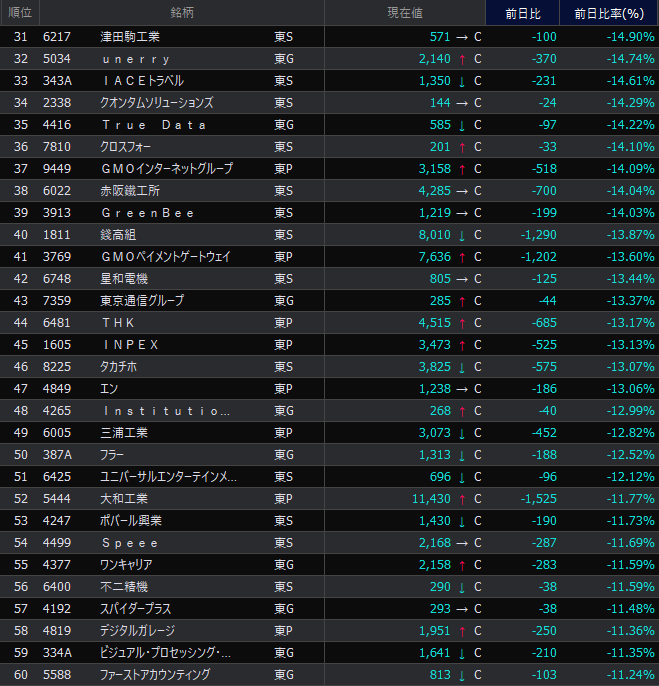Select デジタルガレージ stock name
Image resolution: width=659 pixels, height=686 pixels.
137,631
